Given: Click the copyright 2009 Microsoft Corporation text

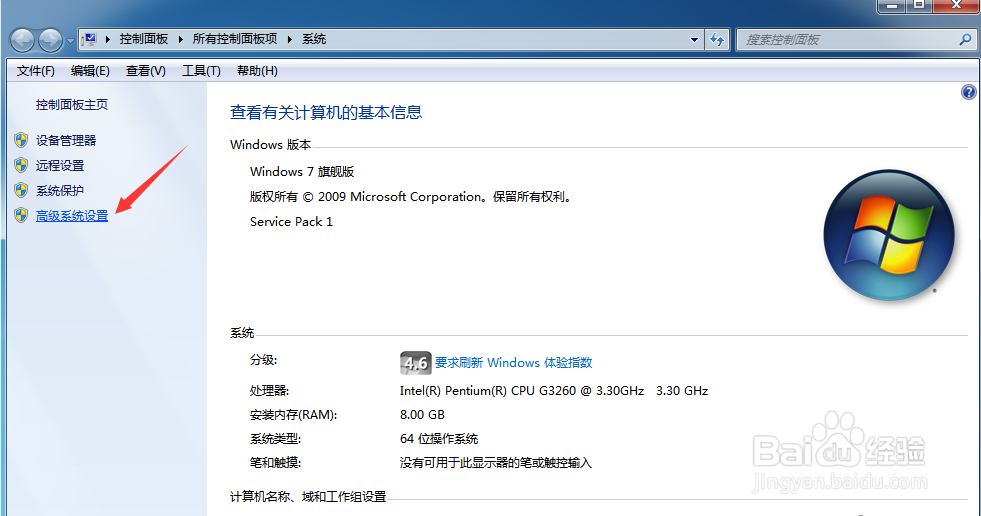Looking at the screenshot, I should point(410,196).
